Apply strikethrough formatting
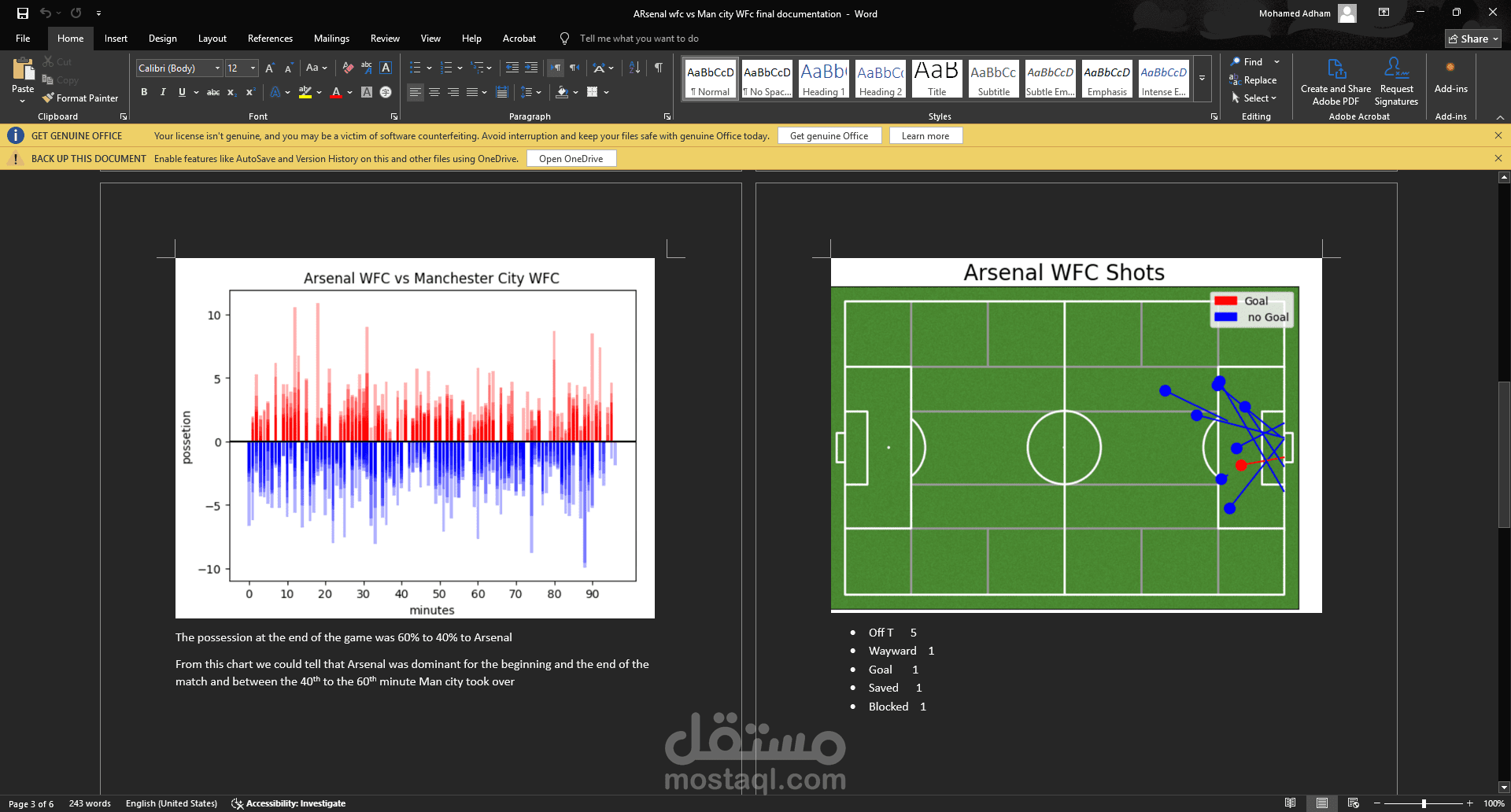Viewport: 1511px width, 812px height. [212, 92]
